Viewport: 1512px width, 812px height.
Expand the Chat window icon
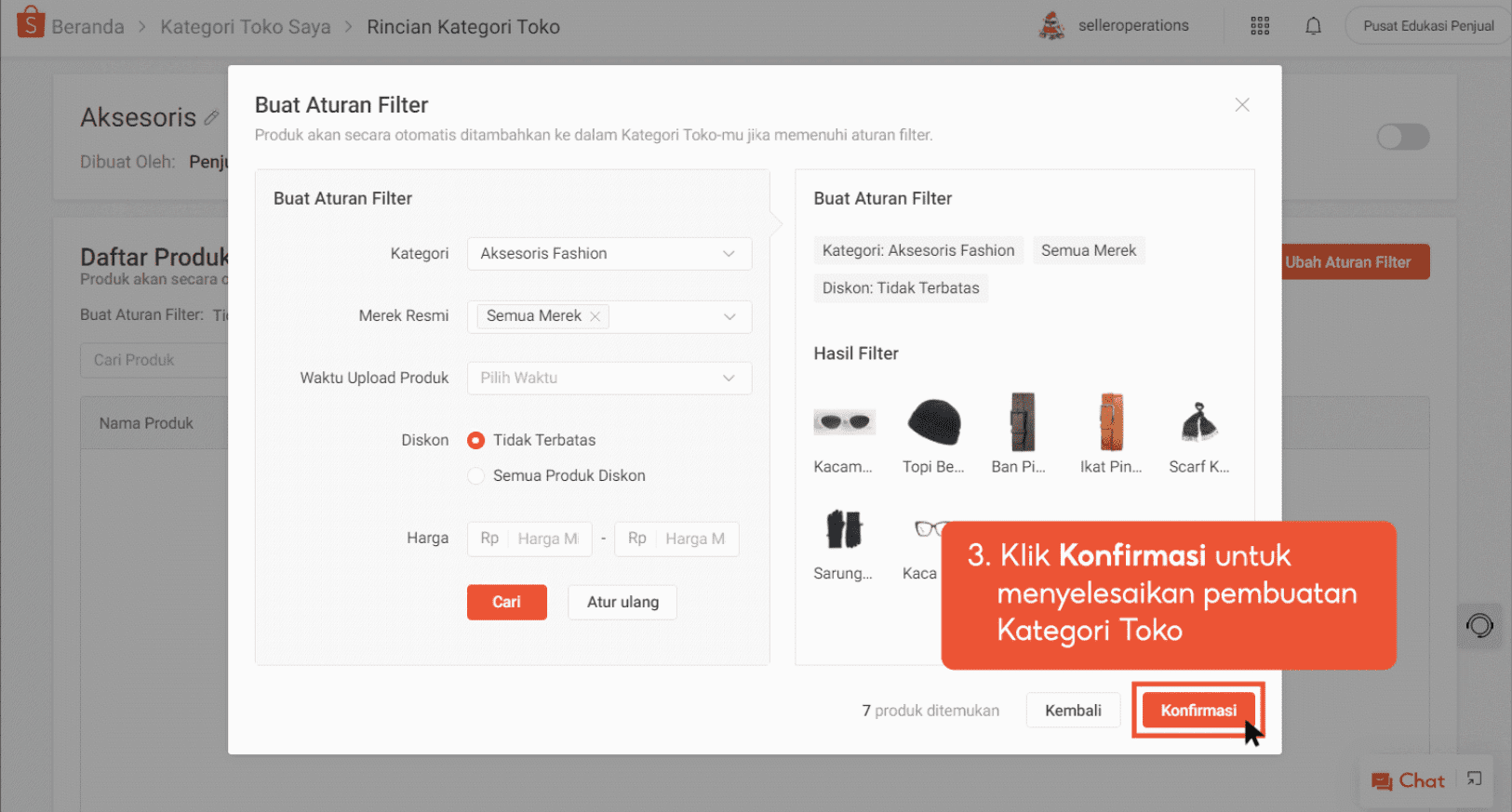[1474, 779]
